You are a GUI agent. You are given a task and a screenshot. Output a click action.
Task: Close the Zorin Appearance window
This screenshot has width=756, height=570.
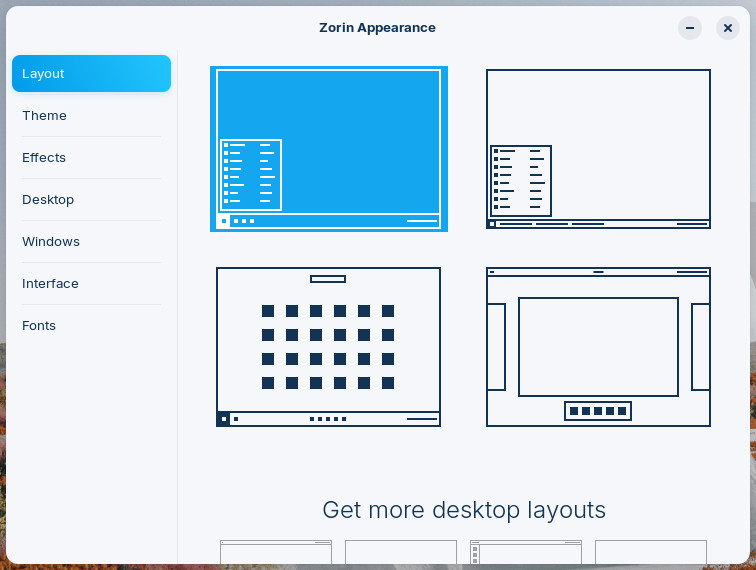(x=728, y=28)
